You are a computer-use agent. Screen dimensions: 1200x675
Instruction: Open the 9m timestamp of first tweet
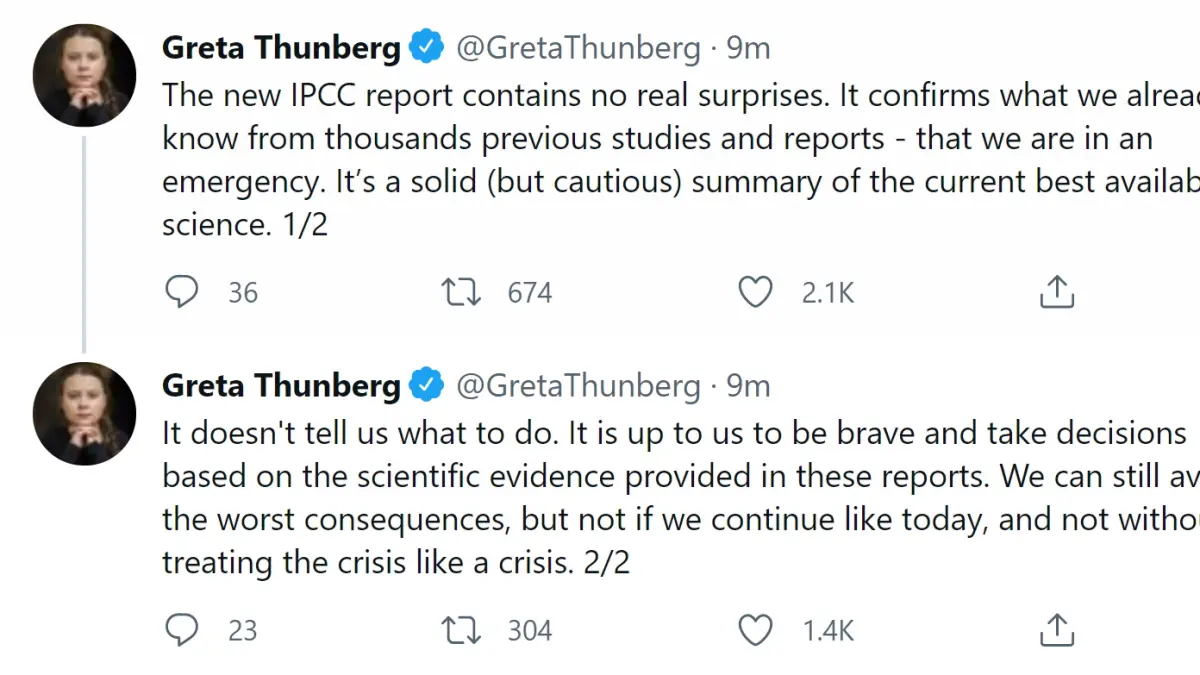click(x=748, y=47)
